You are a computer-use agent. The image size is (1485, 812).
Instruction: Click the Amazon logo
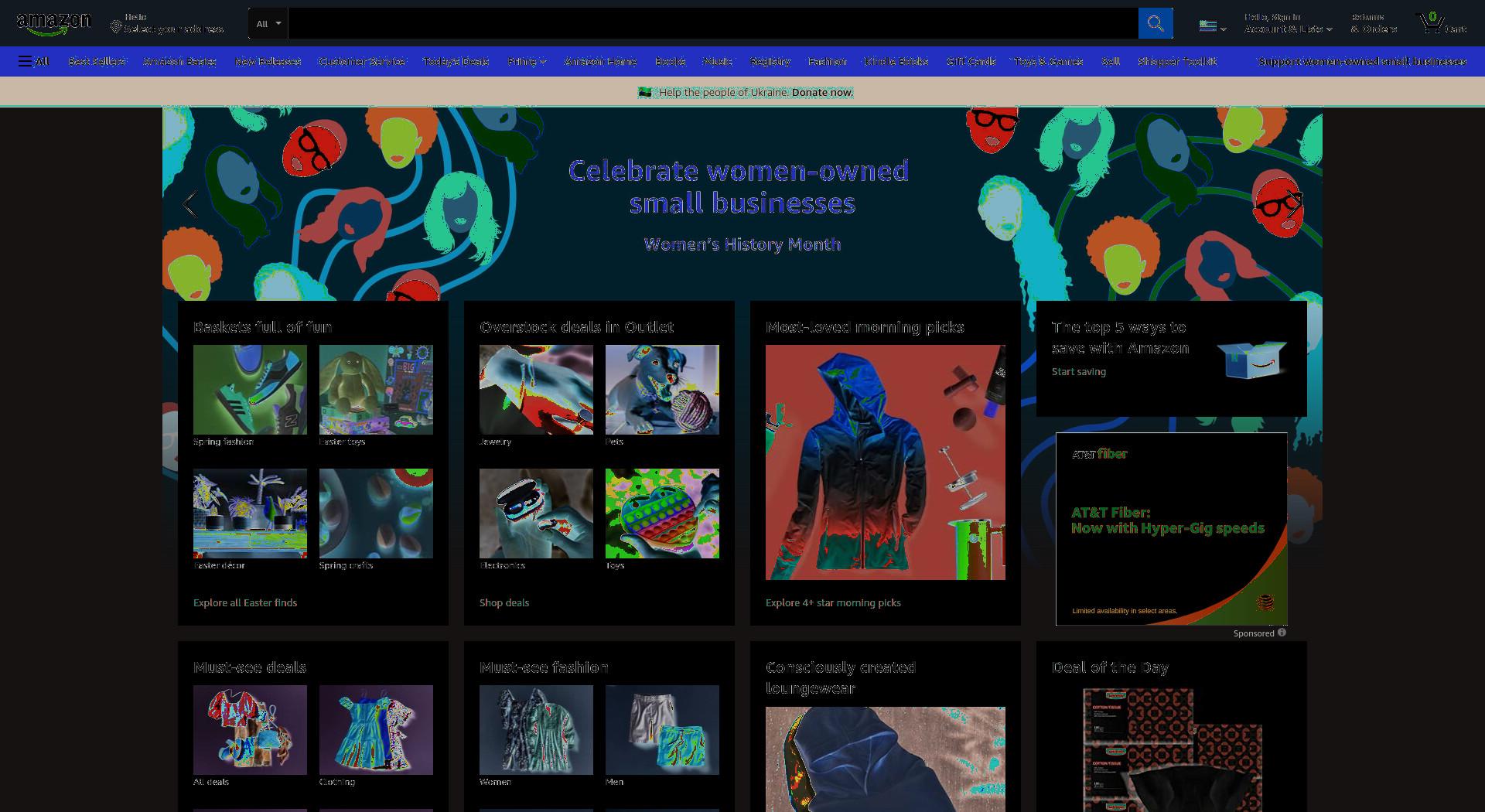pos(53,24)
